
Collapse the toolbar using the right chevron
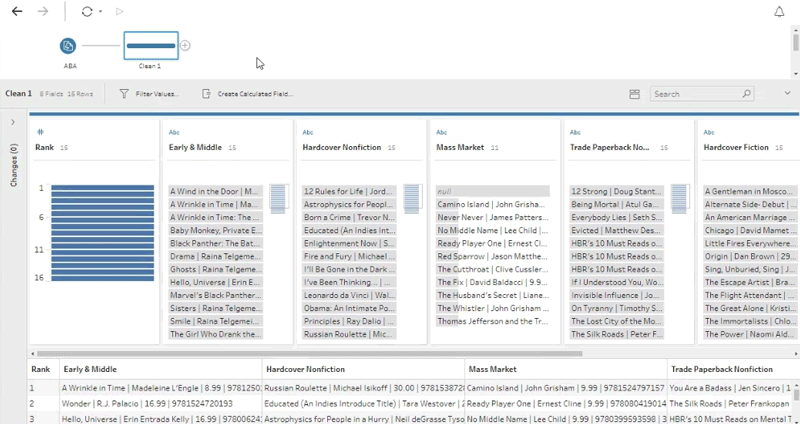[787, 93]
